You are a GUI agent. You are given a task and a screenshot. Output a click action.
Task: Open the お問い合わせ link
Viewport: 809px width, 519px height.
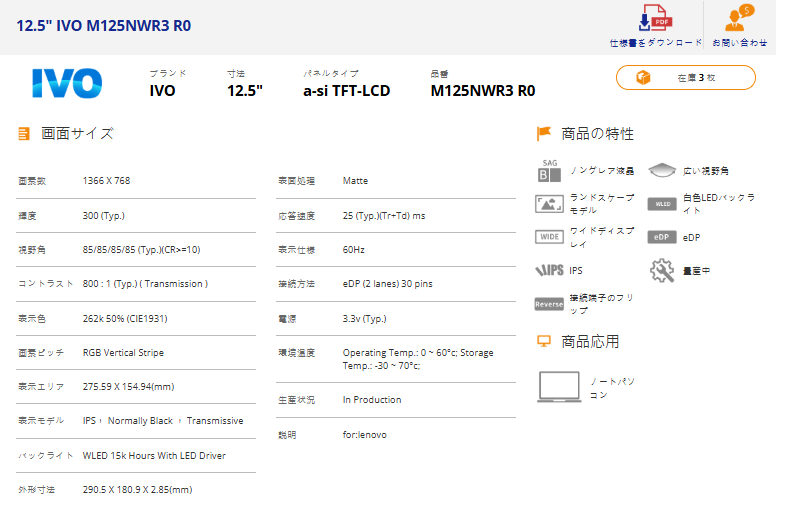(x=739, y=43)
